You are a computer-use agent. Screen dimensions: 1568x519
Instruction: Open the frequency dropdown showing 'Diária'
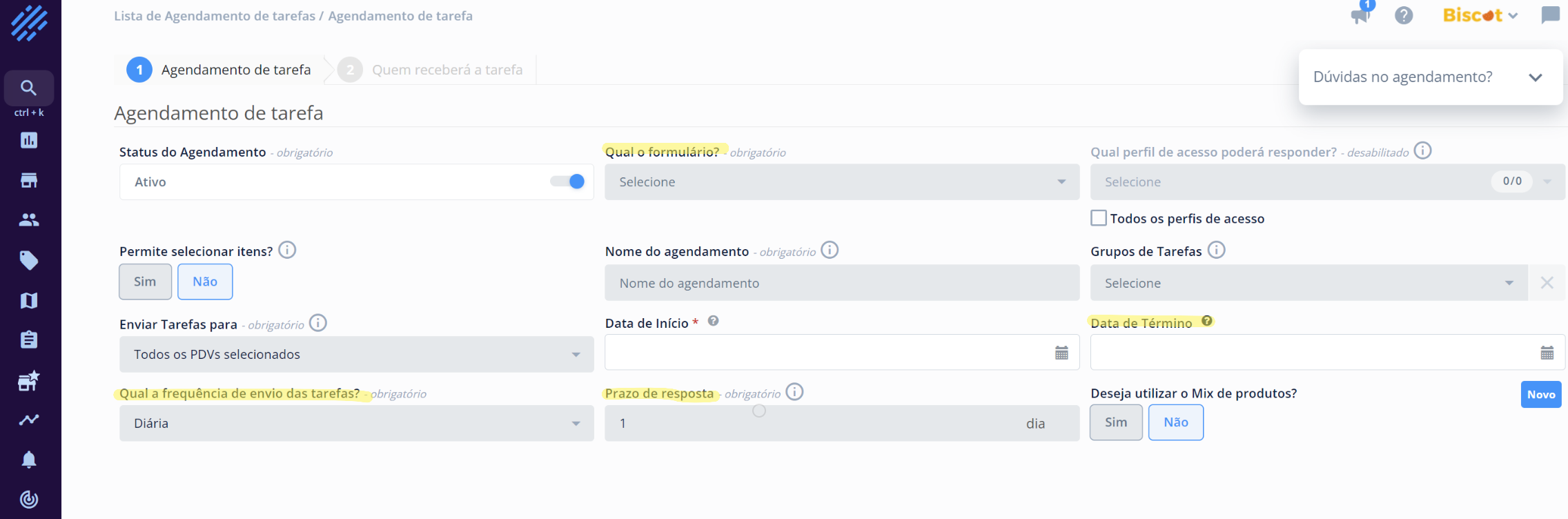click(x=356, y=423)
